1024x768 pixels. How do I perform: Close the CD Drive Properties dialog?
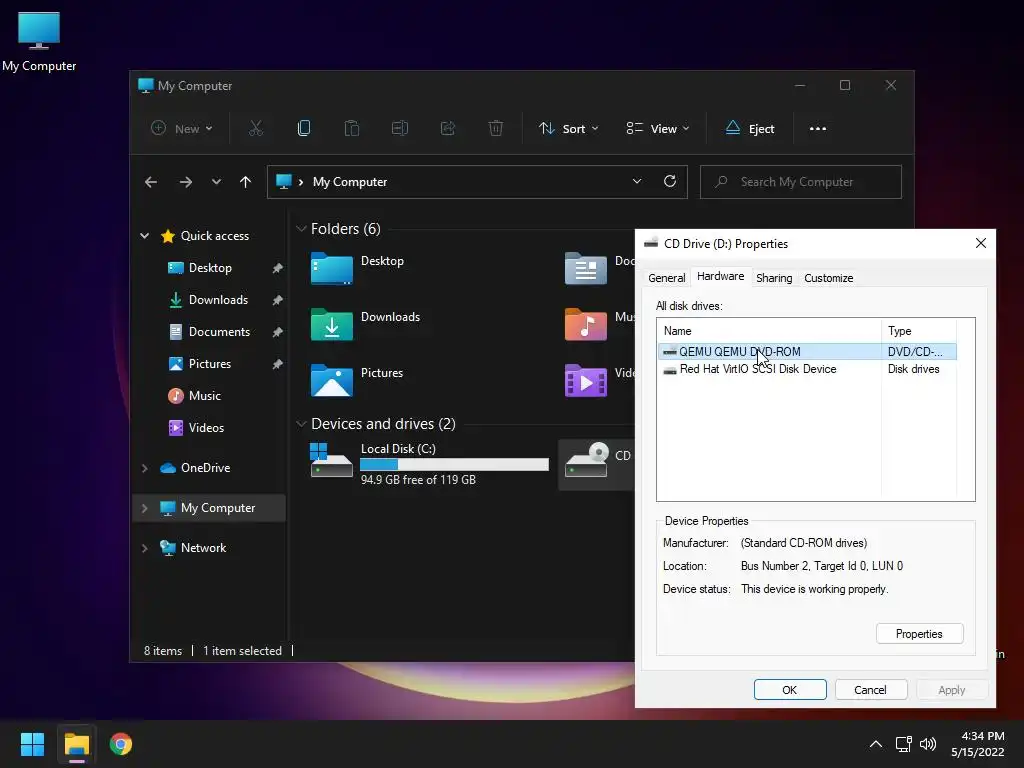click(980, 243)
